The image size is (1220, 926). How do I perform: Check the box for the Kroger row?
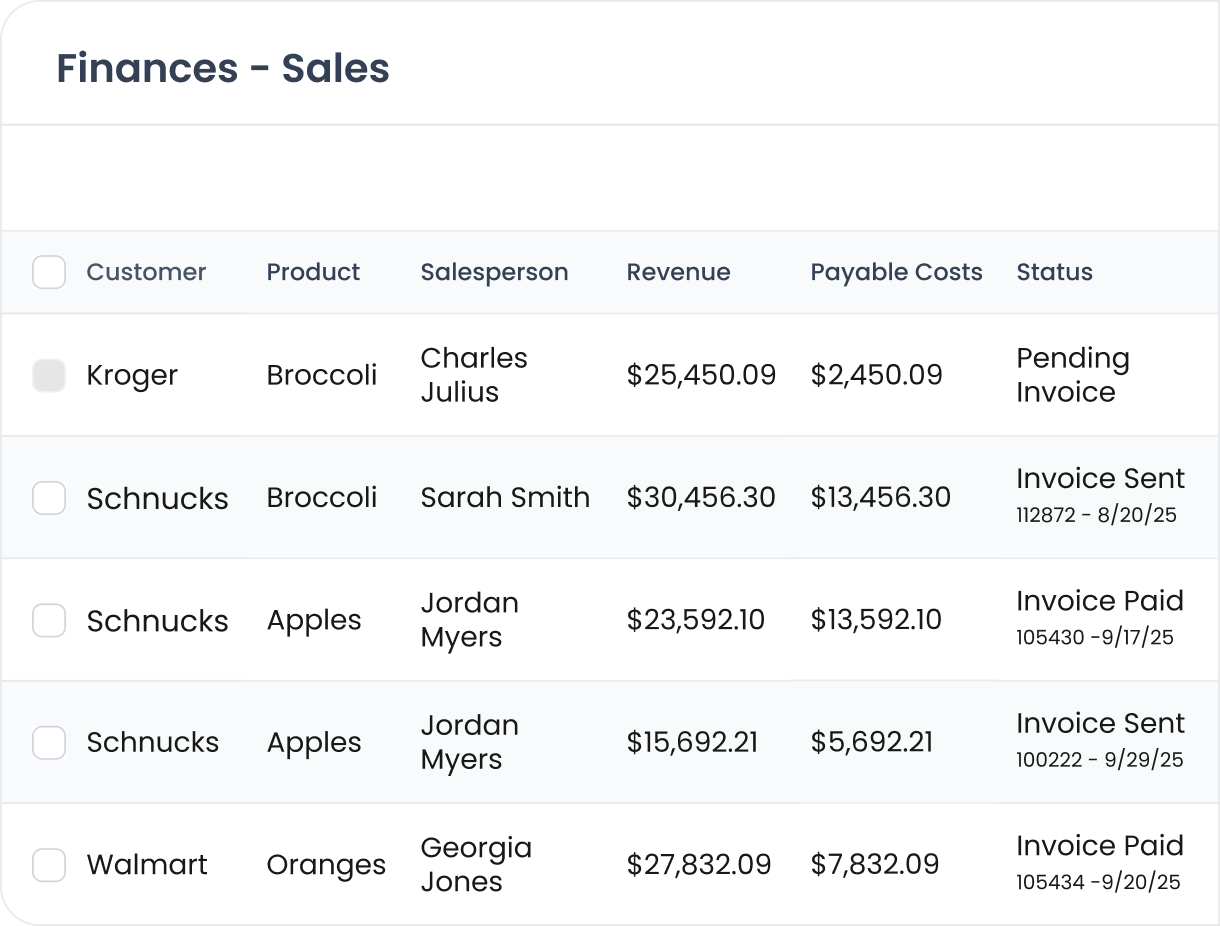(x=49, y=375)
